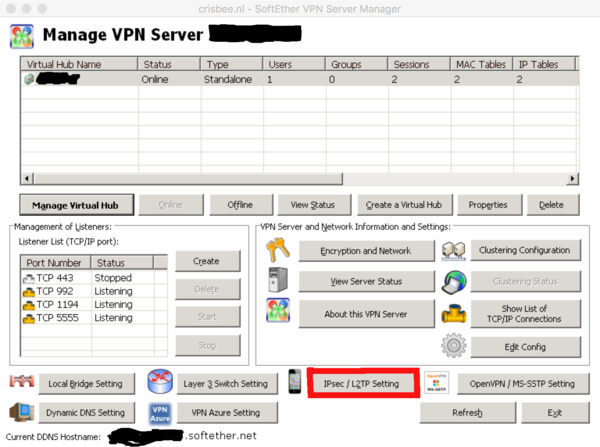
Task: Click the VPN Azure blue icon
Action: point(160,414)
